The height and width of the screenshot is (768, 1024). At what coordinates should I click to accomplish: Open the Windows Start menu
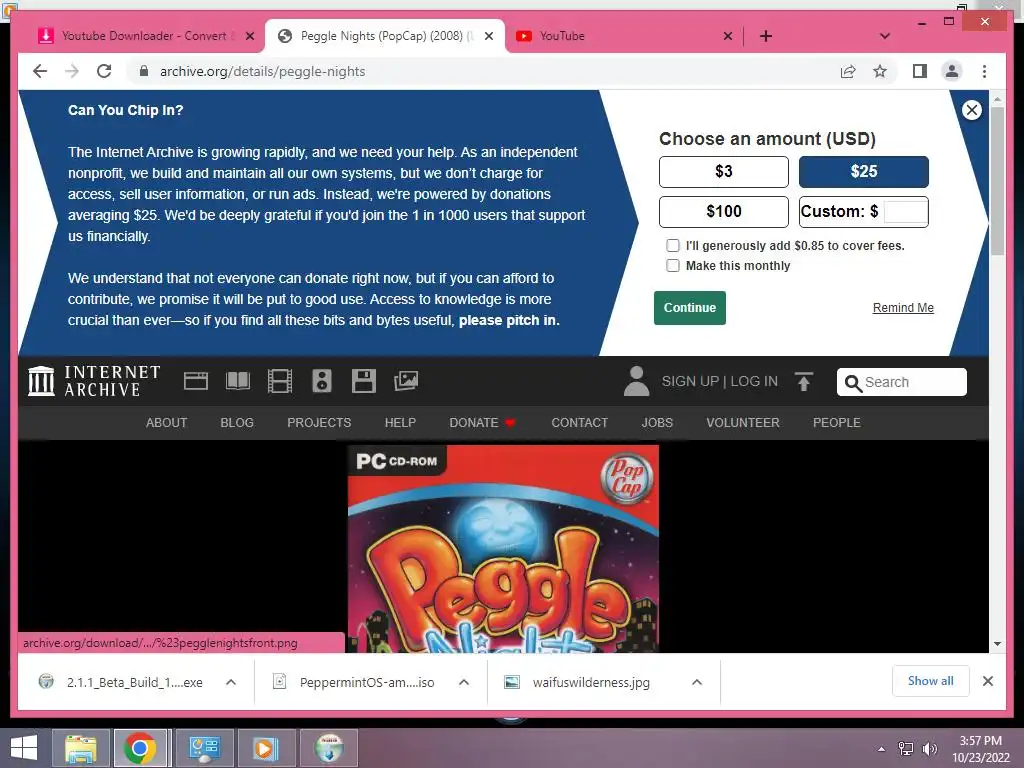24,748
